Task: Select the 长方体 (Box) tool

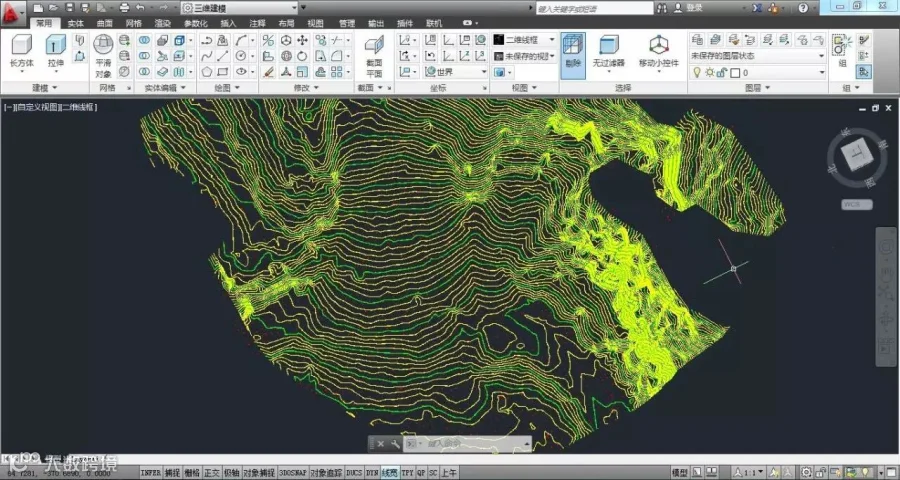Action: click(21, 46)
